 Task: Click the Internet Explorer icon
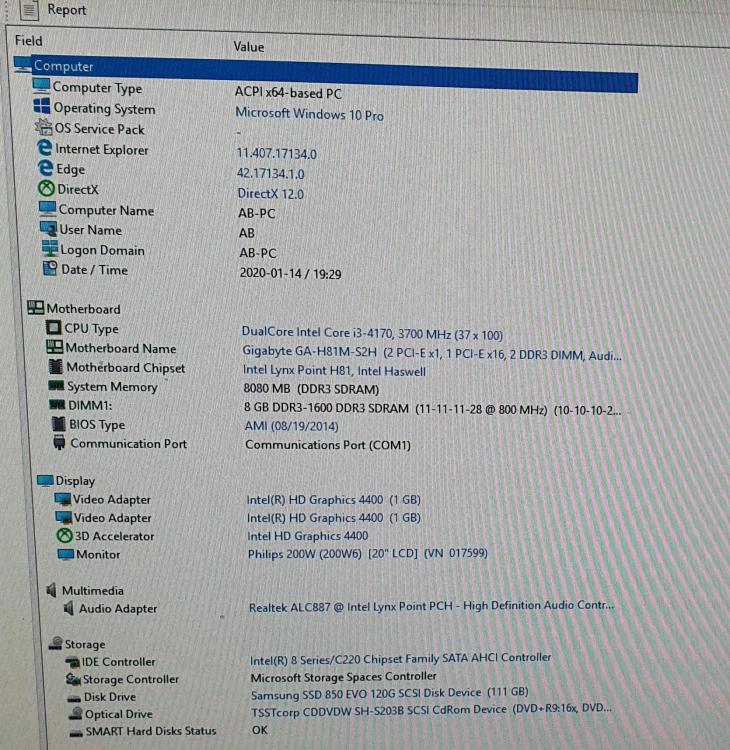pos(44,147)
